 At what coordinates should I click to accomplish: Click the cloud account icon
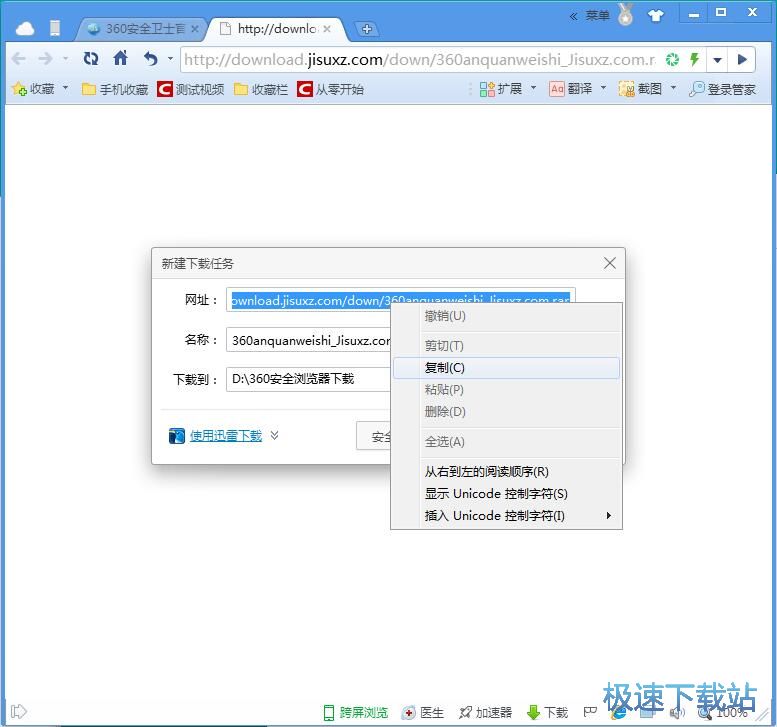[25, 29]
